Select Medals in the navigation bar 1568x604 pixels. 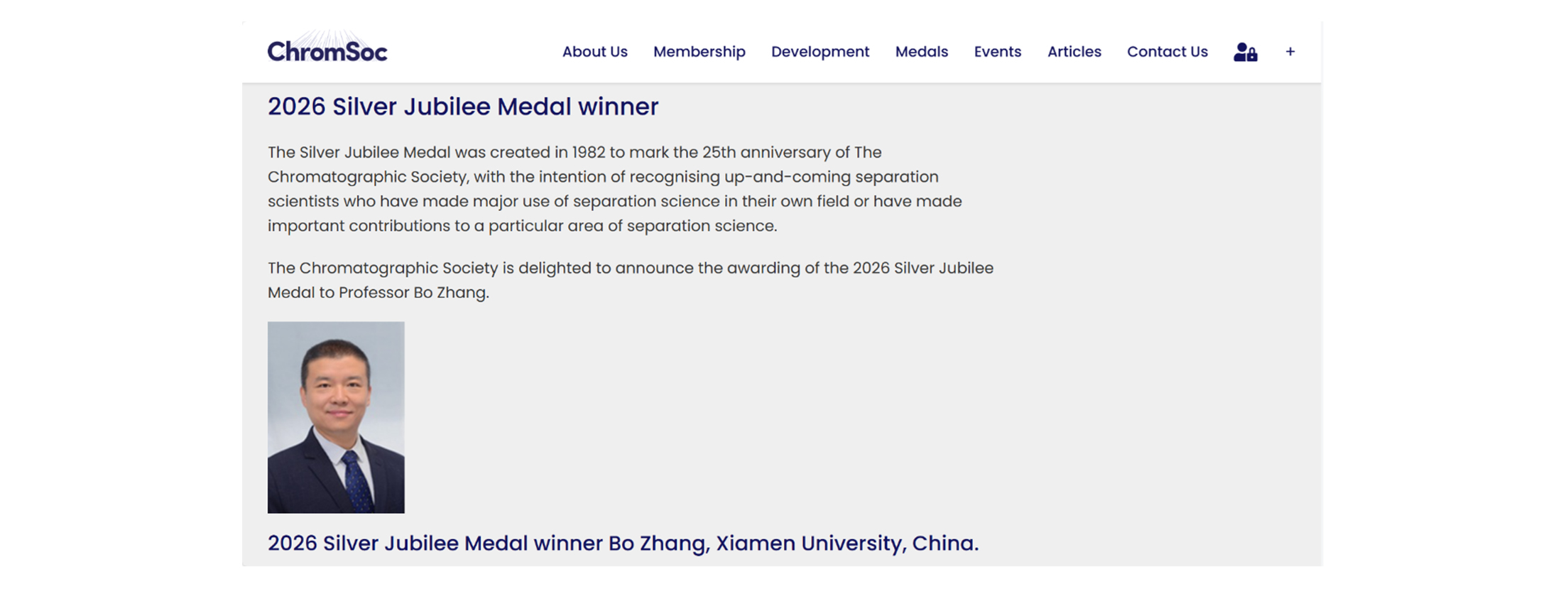point(921,52)
